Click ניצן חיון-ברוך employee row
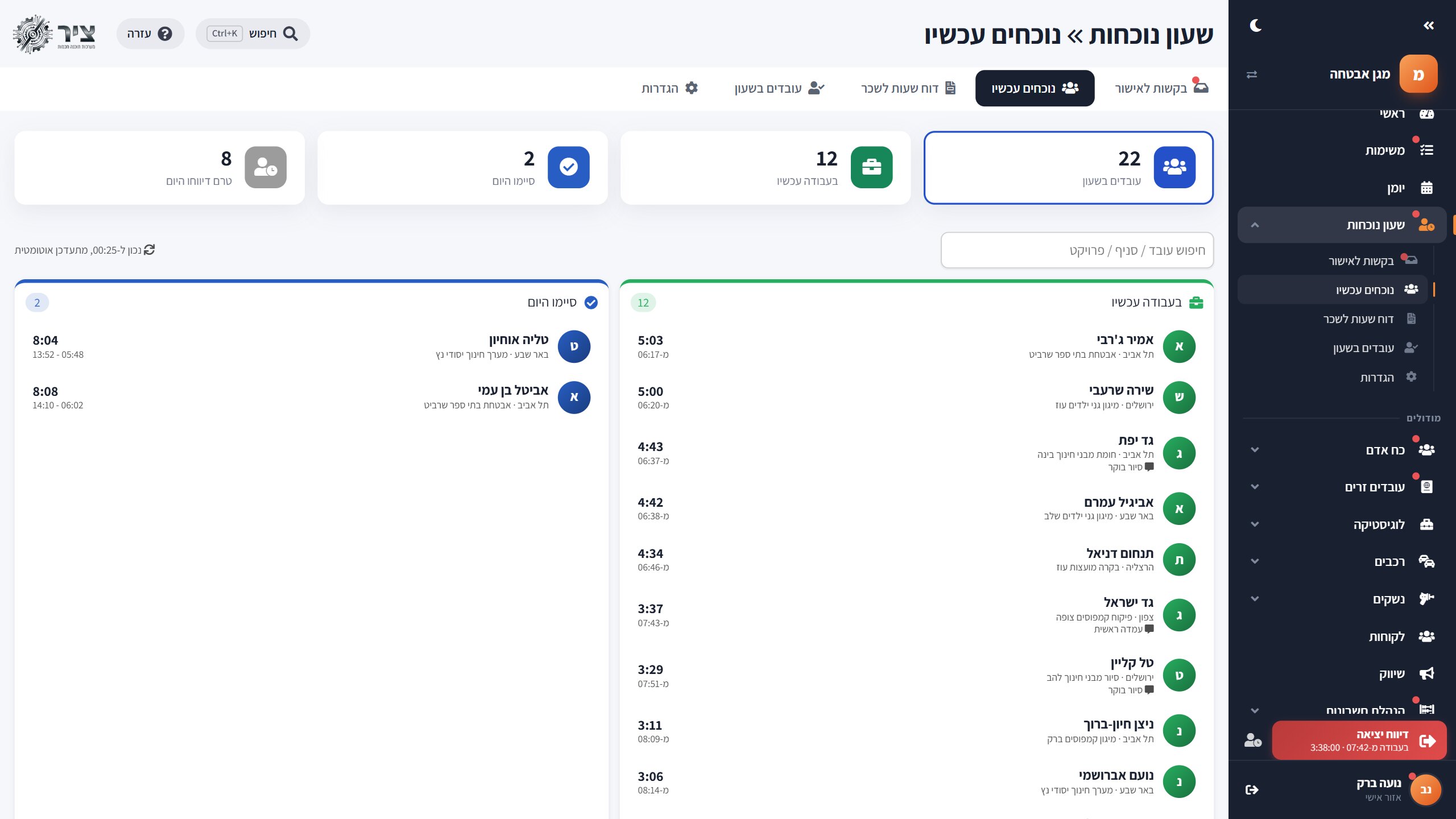 pos(916,731)
